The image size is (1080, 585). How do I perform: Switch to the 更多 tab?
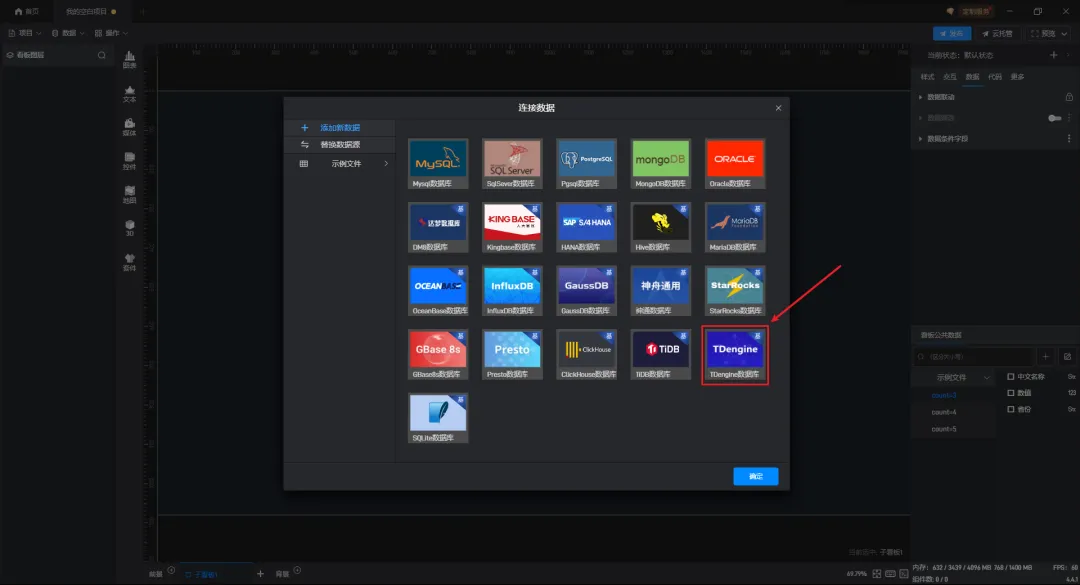[x=1017, y=76]
